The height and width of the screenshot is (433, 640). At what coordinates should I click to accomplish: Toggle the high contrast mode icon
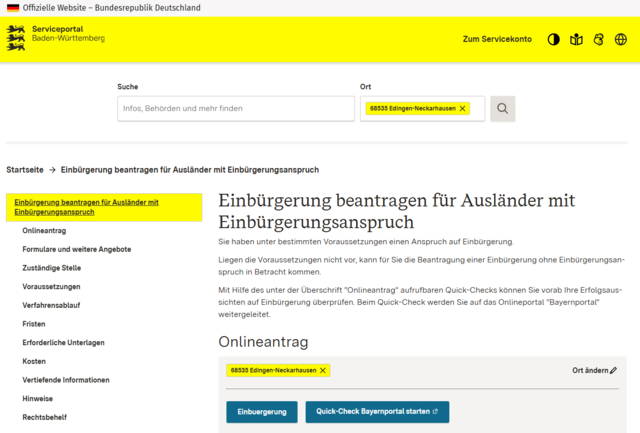click(x=553, y=39)
